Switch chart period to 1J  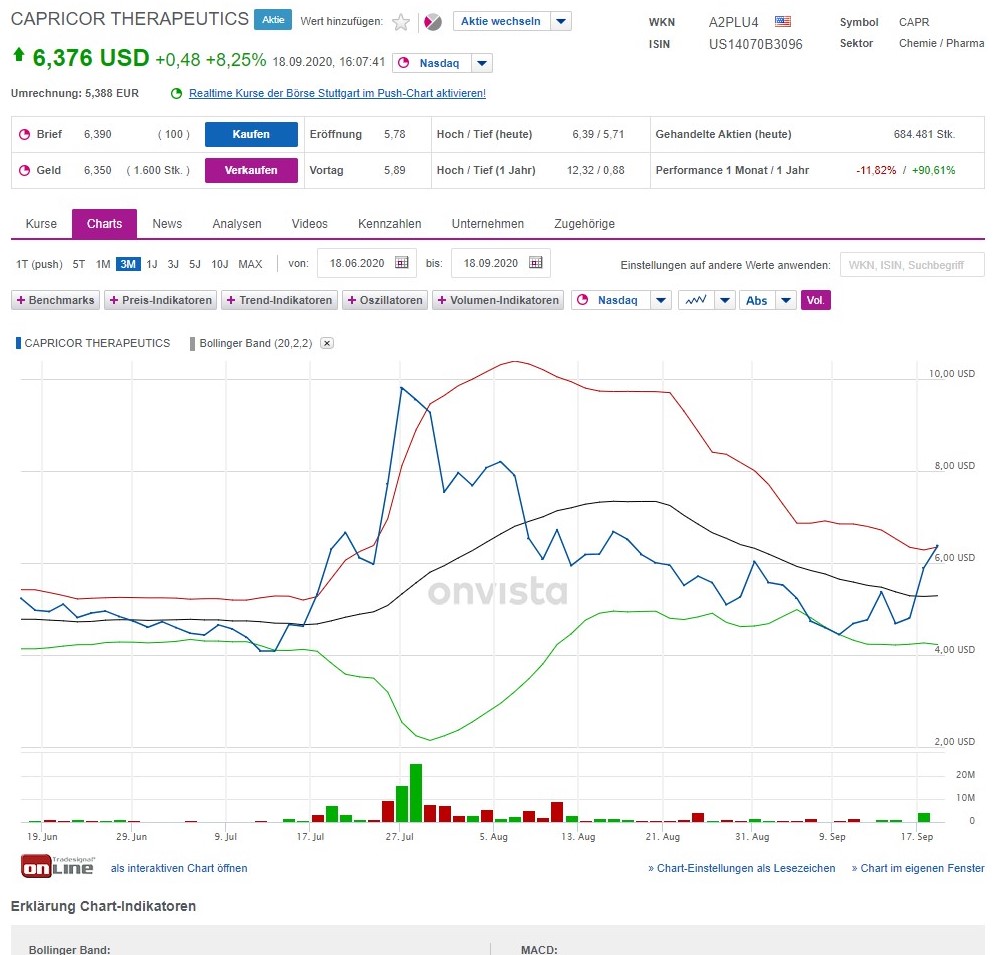155,264
